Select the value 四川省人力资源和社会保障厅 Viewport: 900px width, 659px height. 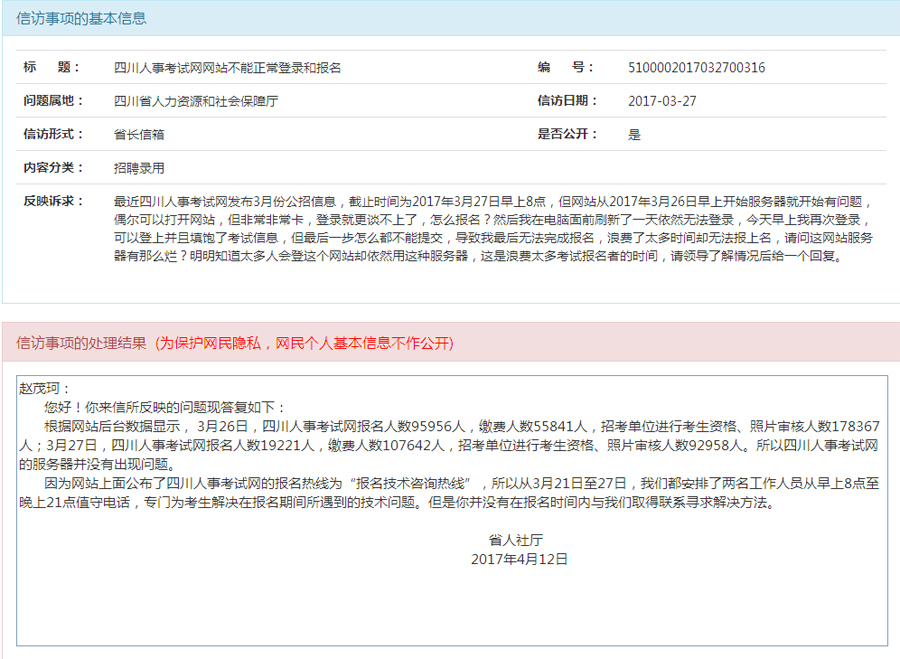coord(196,101)
